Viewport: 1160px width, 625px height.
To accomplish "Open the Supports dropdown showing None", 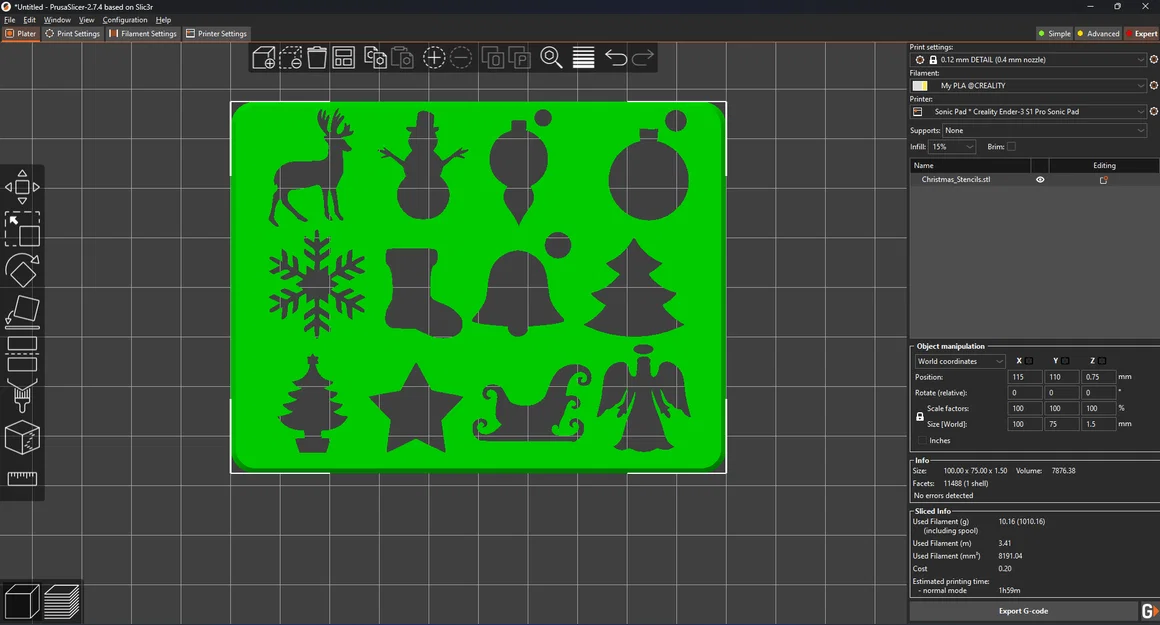I will [1045, 131].
